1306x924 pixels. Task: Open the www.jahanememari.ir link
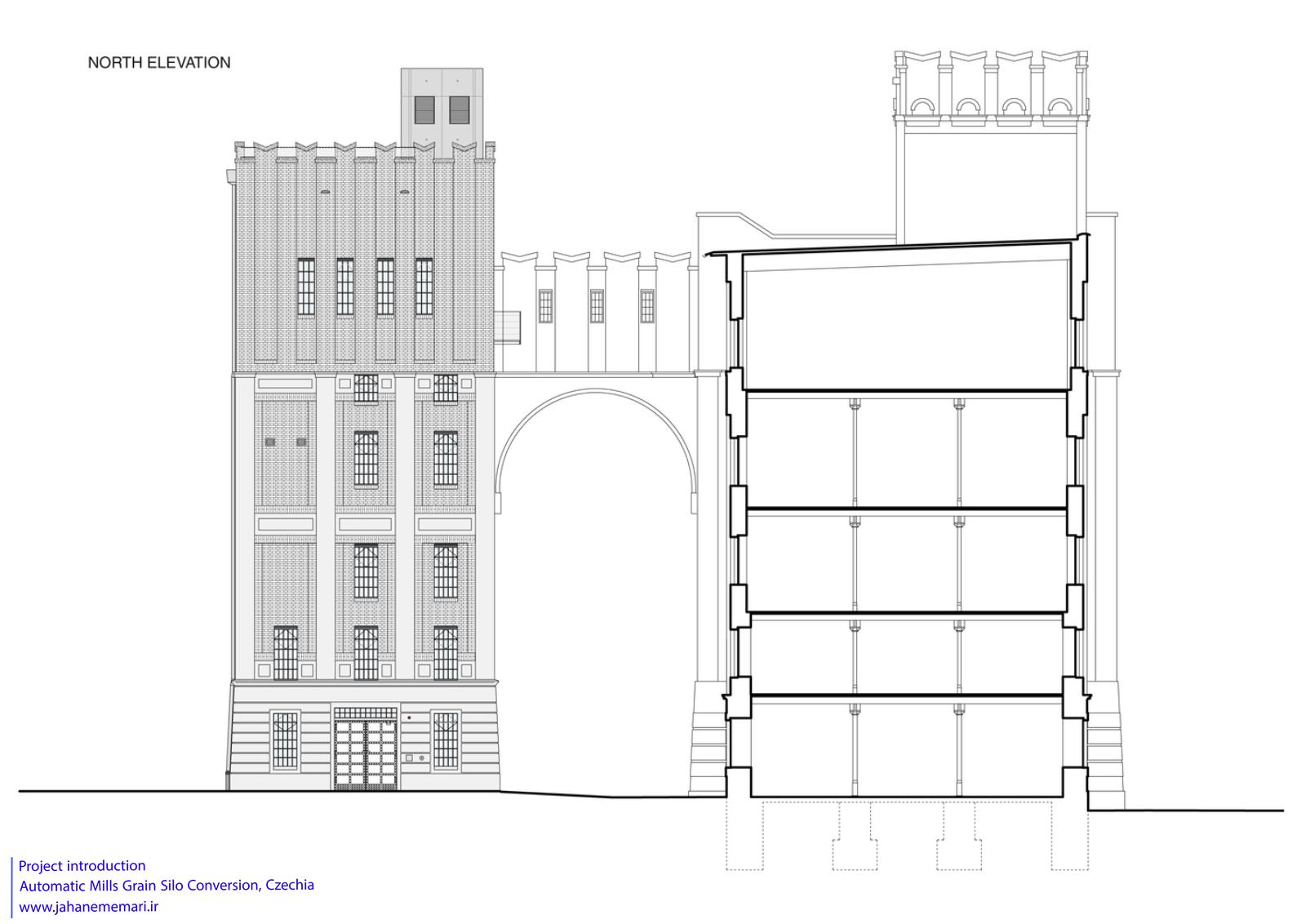pyautogui.click(x=87, y=906)
